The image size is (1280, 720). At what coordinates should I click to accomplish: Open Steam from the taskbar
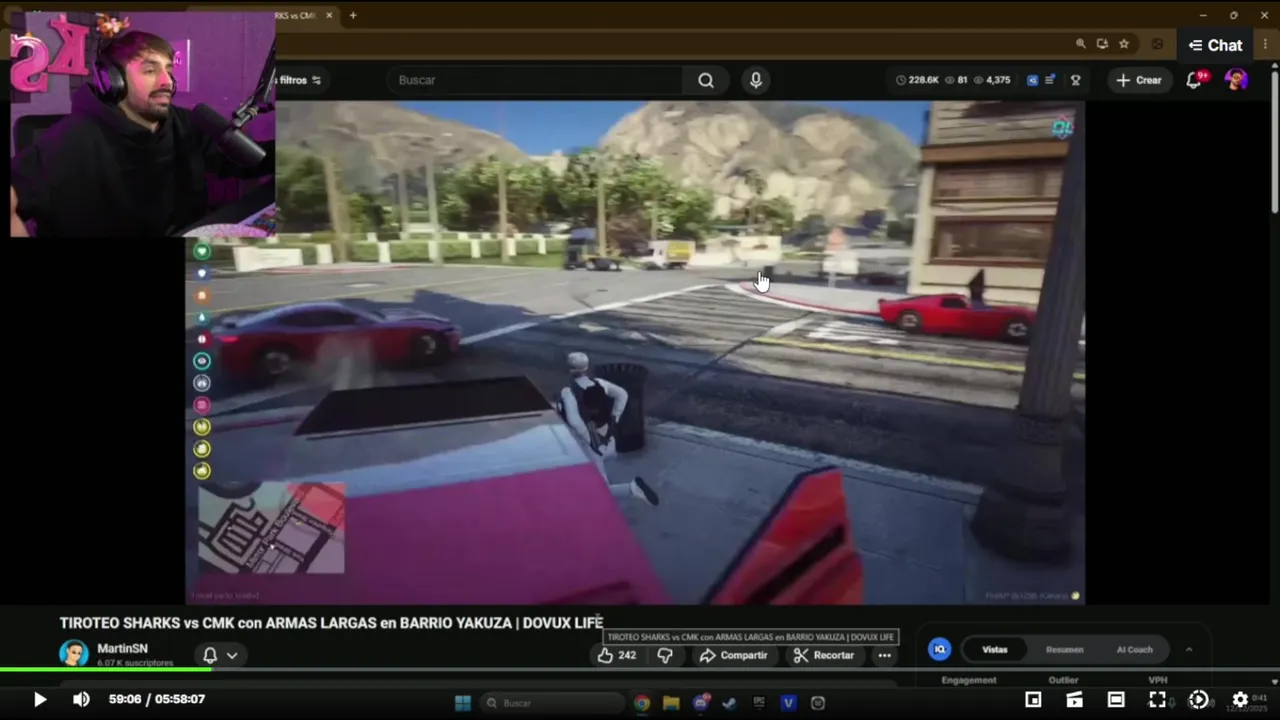tap(730, 703)
